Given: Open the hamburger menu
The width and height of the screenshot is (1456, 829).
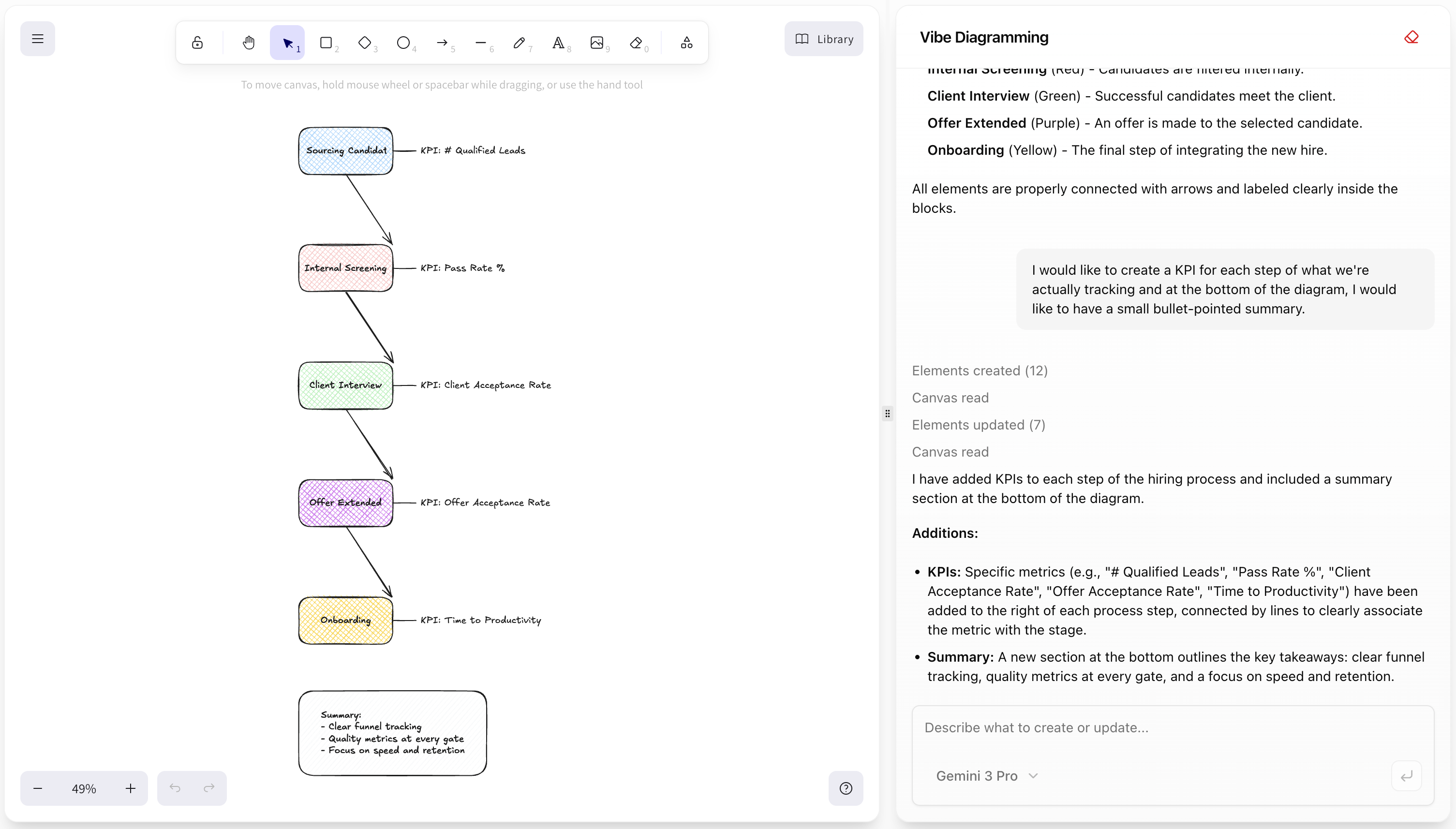Looking at the screenshot, I should pos(38,38).
